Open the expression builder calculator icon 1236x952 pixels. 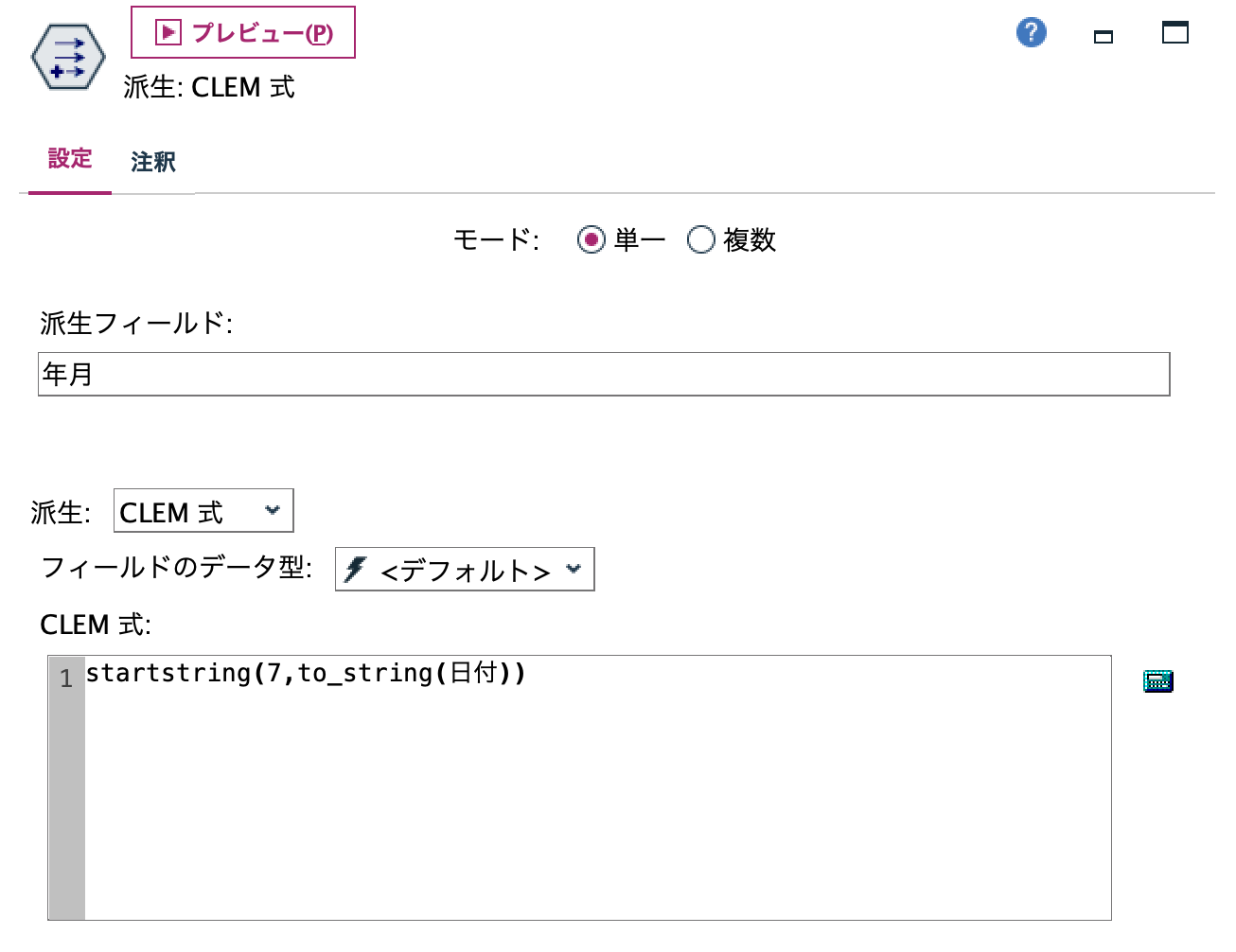[x=1160, y=680]
